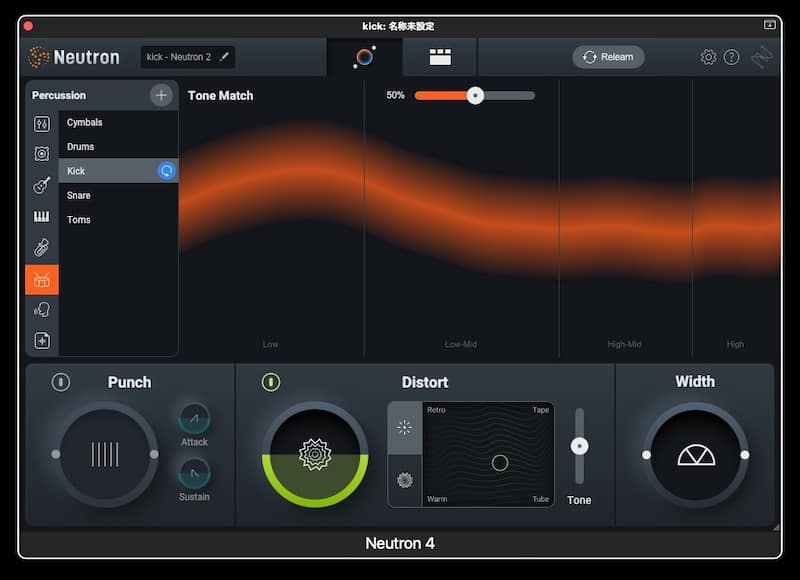This screenshot has width=800, height=580.
Task: Click the Tone vertical slider handle
Action: click(579, 446)
